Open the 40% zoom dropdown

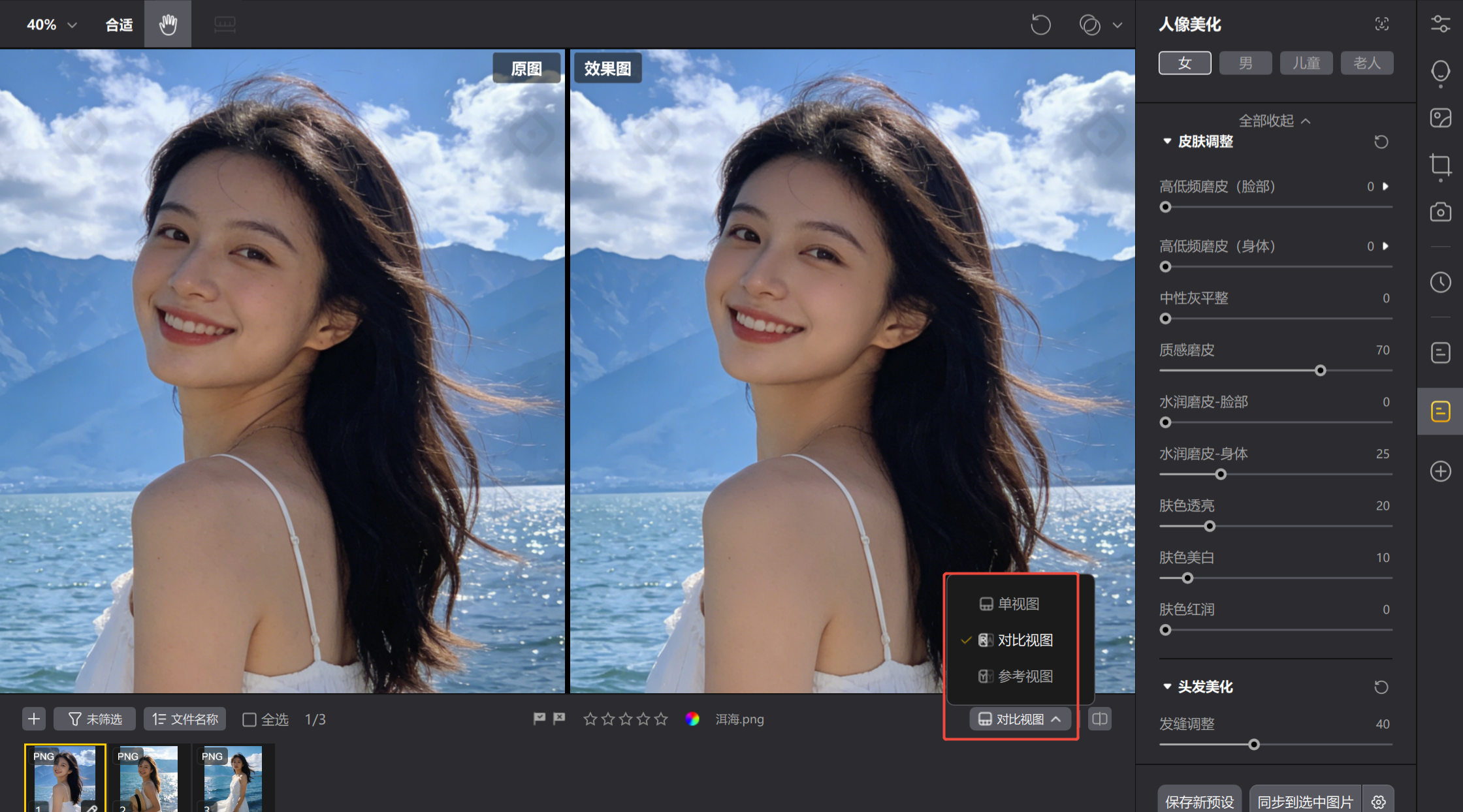pos(52,25)
